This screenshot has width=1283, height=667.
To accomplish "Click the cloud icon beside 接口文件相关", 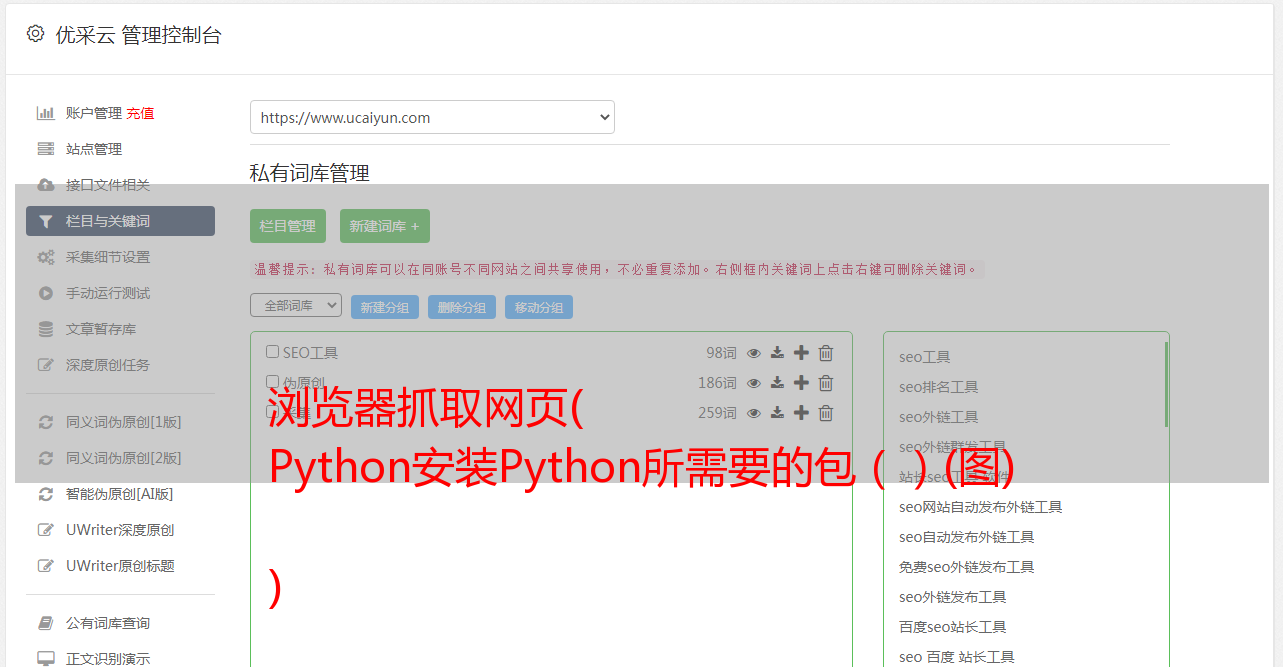I will (46, 185).
